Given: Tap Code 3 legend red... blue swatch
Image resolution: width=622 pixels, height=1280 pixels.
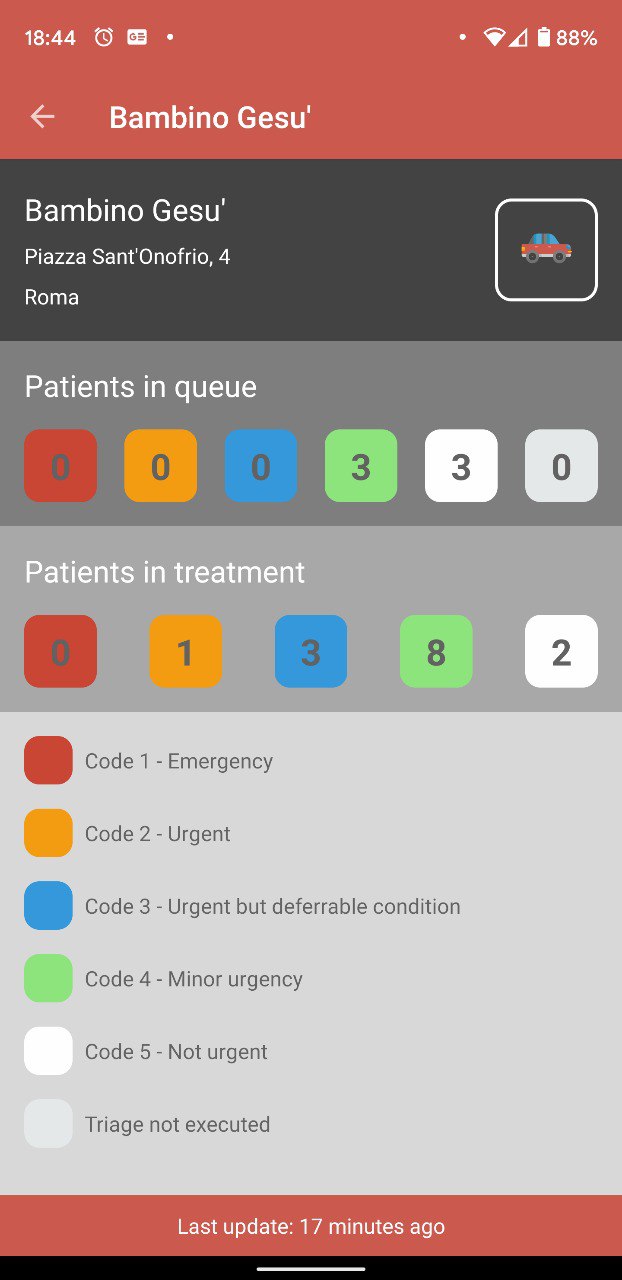Looking at the screenshot, I should tap(48, 906).
